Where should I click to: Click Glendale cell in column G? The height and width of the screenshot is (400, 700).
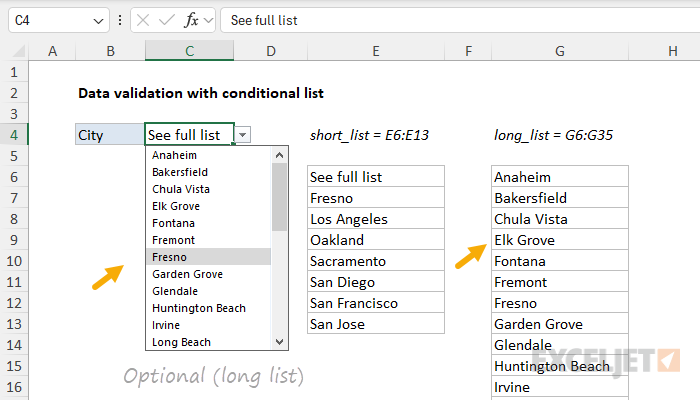[x=560, y=344]
